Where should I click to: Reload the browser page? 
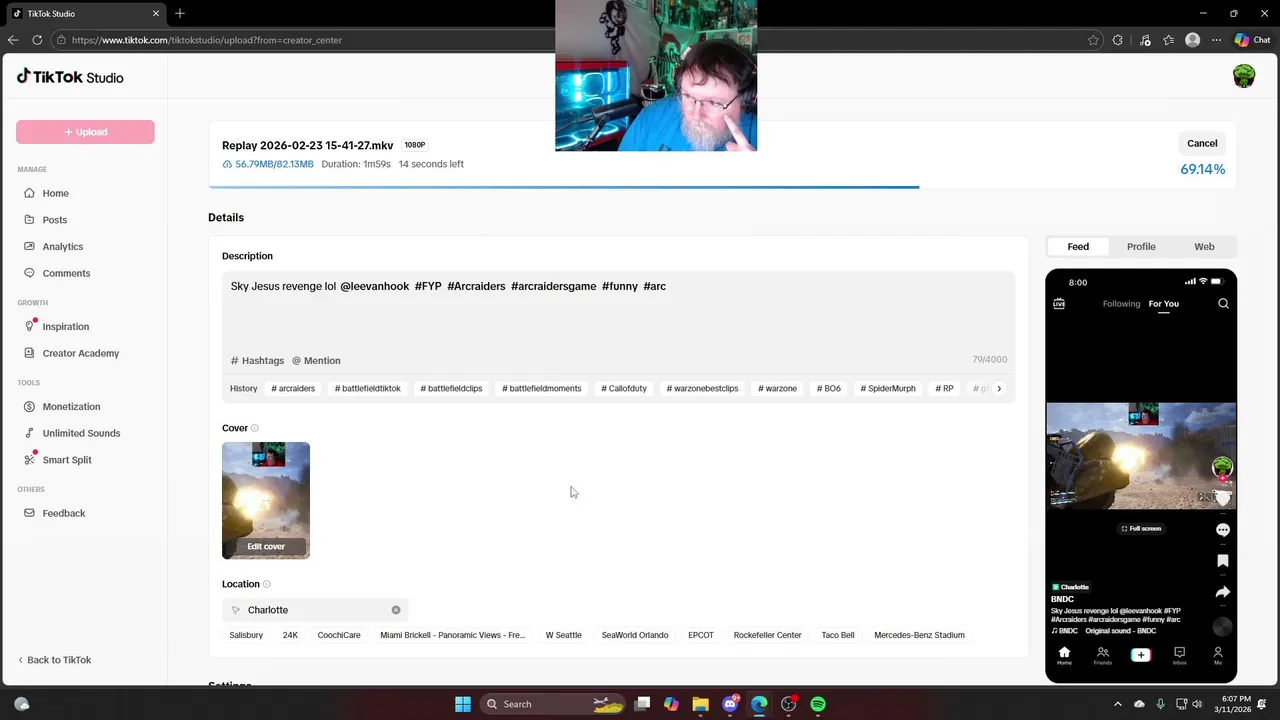[37, 40]
